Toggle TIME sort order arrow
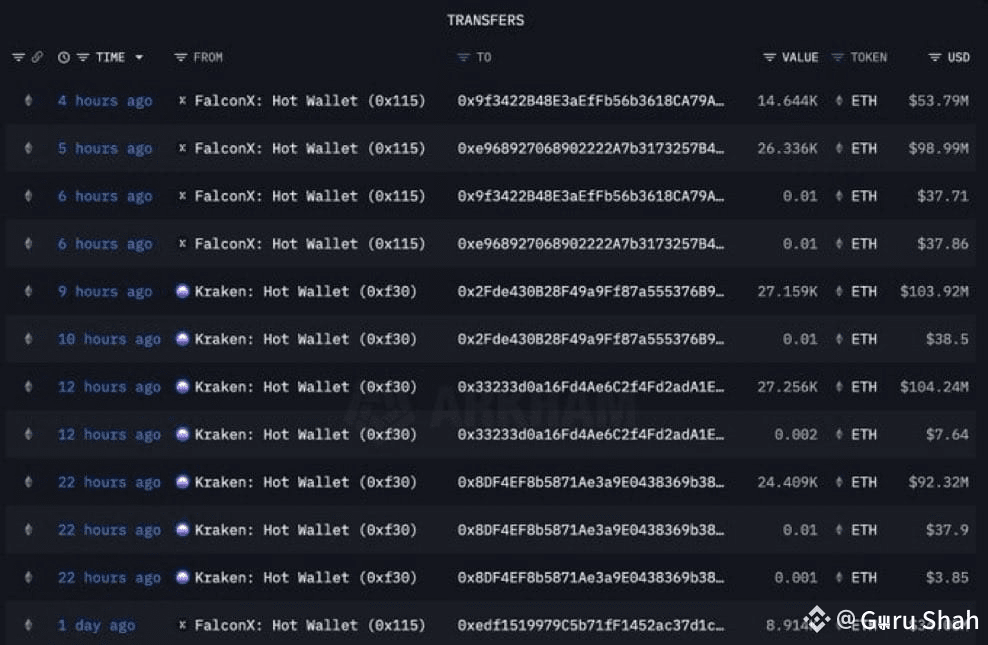This screenshot has width=988, height=645. [139, 57]
